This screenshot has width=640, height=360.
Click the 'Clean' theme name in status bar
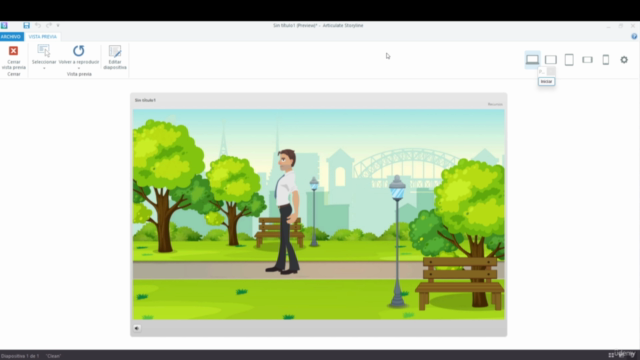pyautogui.click(x=53, y=356)
